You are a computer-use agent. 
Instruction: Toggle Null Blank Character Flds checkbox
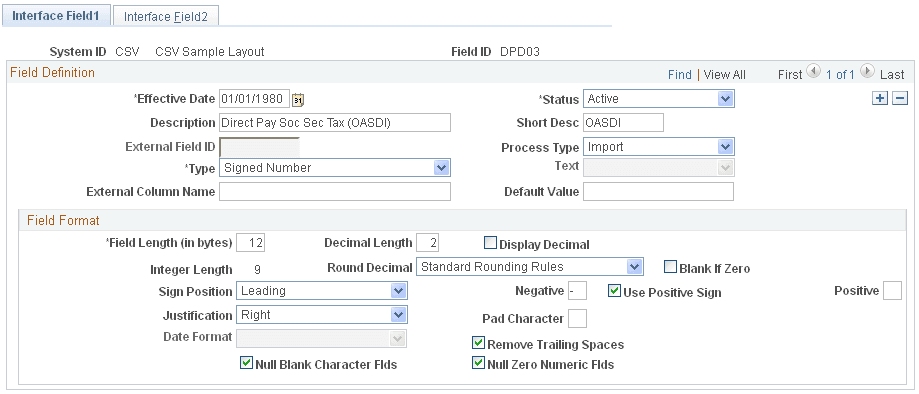coord(246,363)
